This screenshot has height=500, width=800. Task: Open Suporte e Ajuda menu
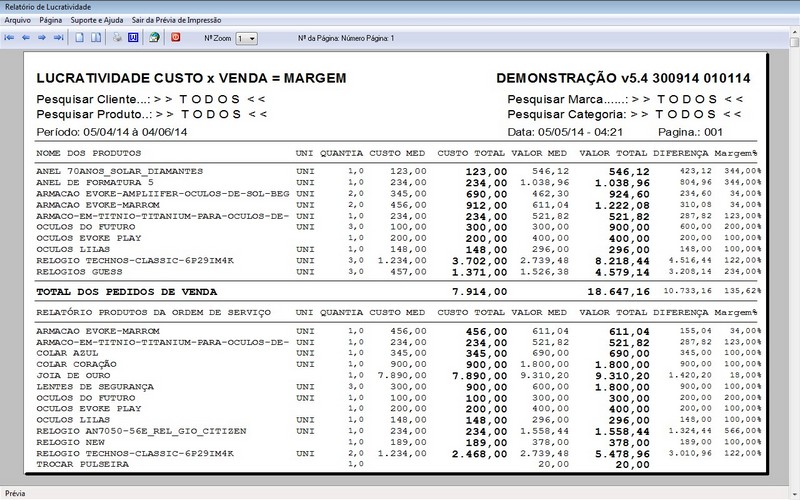coord(97,20)
